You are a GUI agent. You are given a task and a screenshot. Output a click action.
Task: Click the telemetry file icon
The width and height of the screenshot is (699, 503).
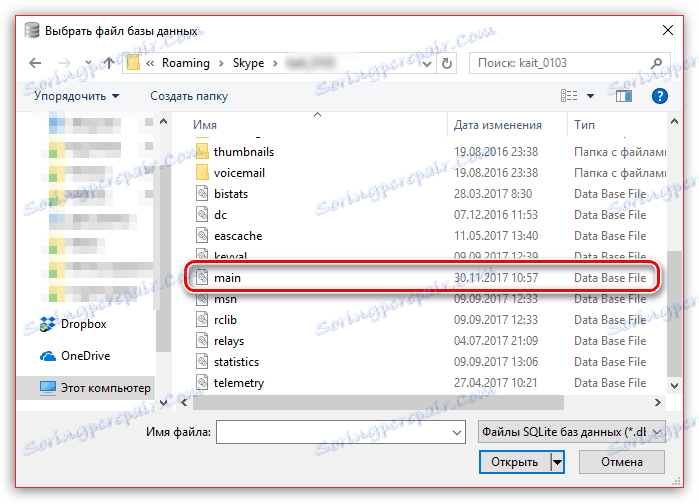pyautogui.click(x=202, y=382)
